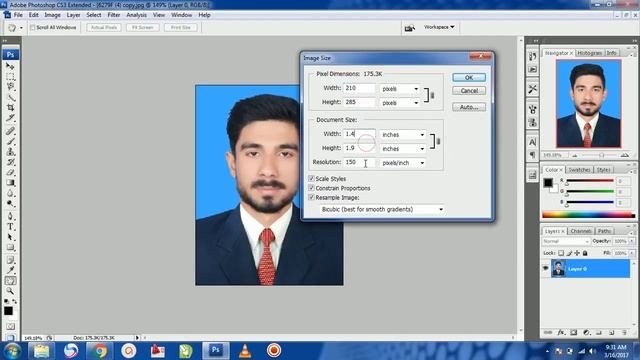Open Document Size Width inches dropdown
Screen dimensions: 640x360
pyautogui.click(x=402, y=134)
